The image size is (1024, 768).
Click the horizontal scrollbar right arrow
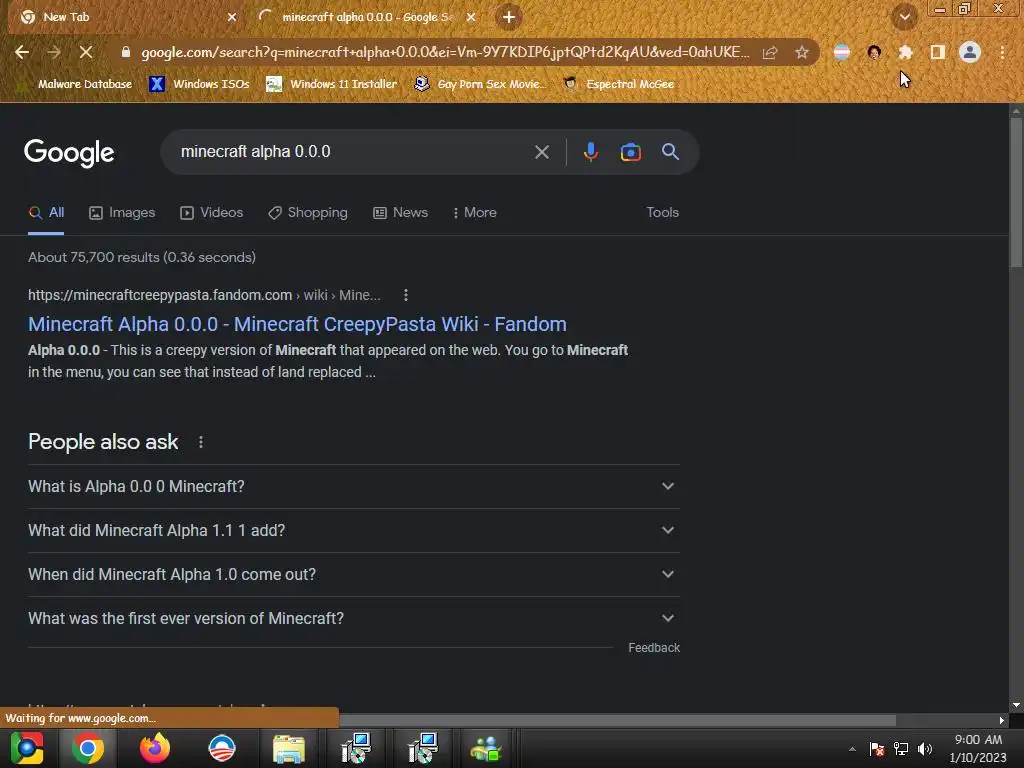[1001, 720]
